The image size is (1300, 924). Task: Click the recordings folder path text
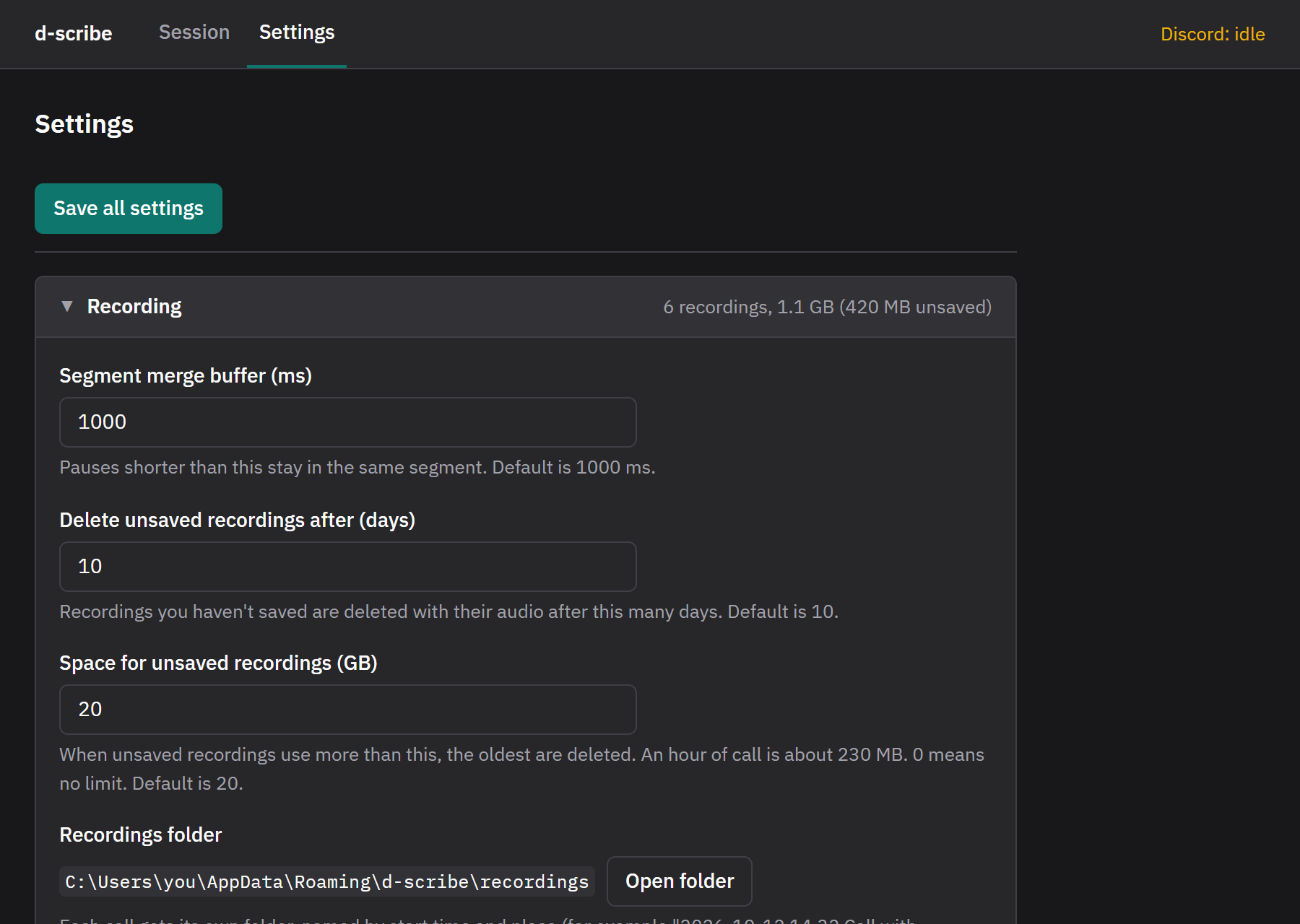click(327, 881)
